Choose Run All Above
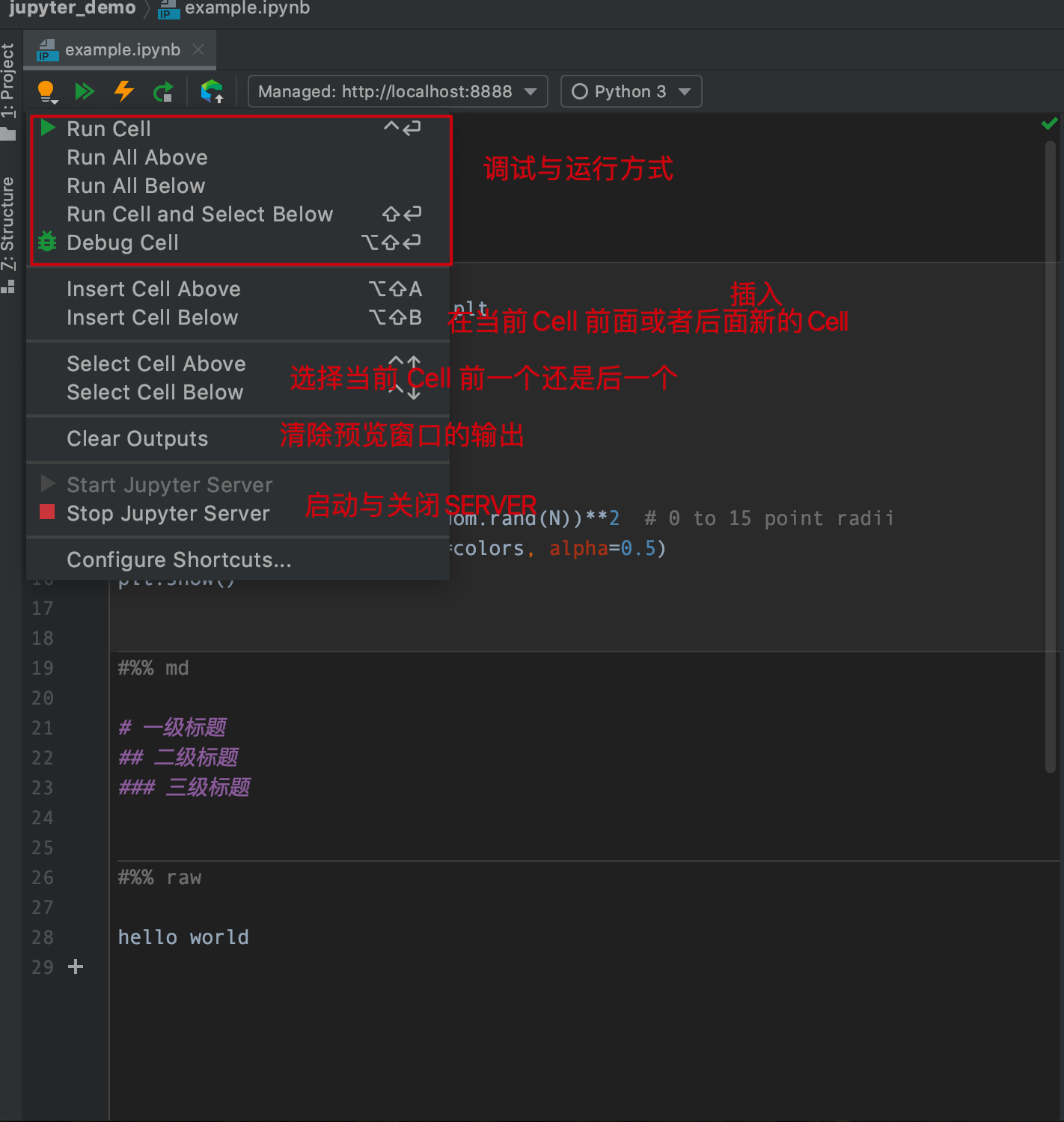The width and height of the screenshot is (1064, 1122). (238, 157)
